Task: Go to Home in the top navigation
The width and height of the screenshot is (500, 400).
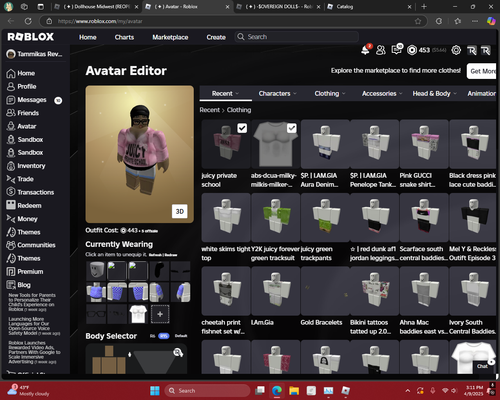Action: (x=88, y=37)
